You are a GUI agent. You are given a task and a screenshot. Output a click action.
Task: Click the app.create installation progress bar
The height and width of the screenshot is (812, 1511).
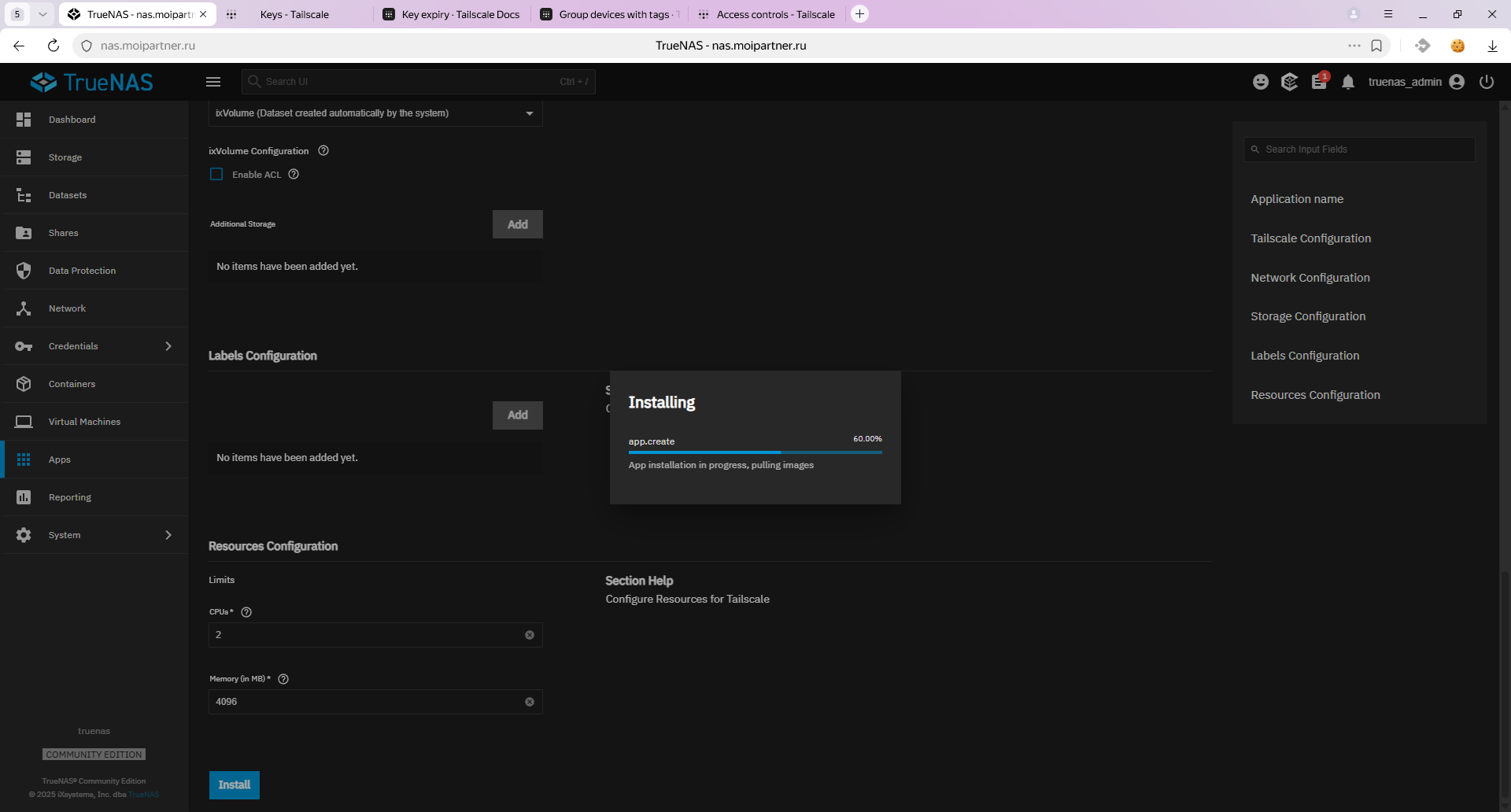[x=755, y=452]
